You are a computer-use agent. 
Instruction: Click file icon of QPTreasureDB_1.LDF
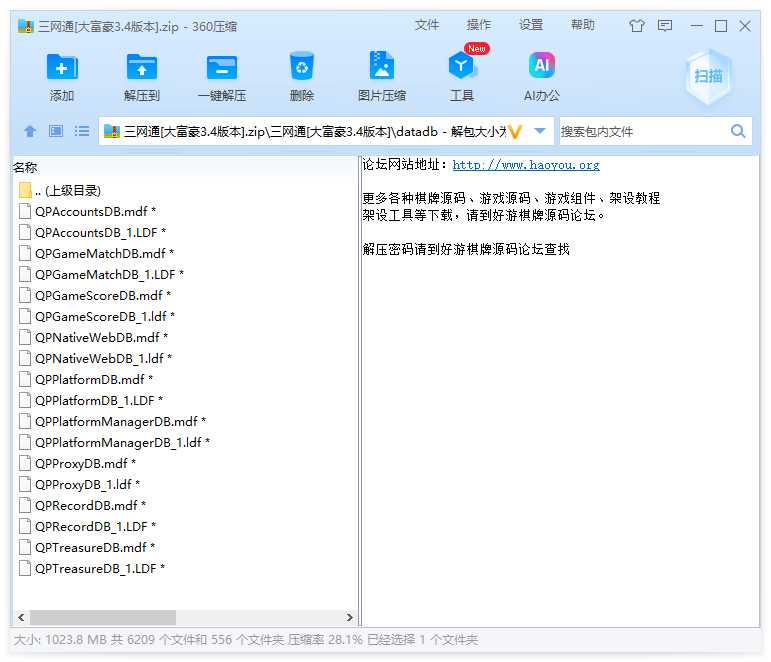(x=25, y=569)
